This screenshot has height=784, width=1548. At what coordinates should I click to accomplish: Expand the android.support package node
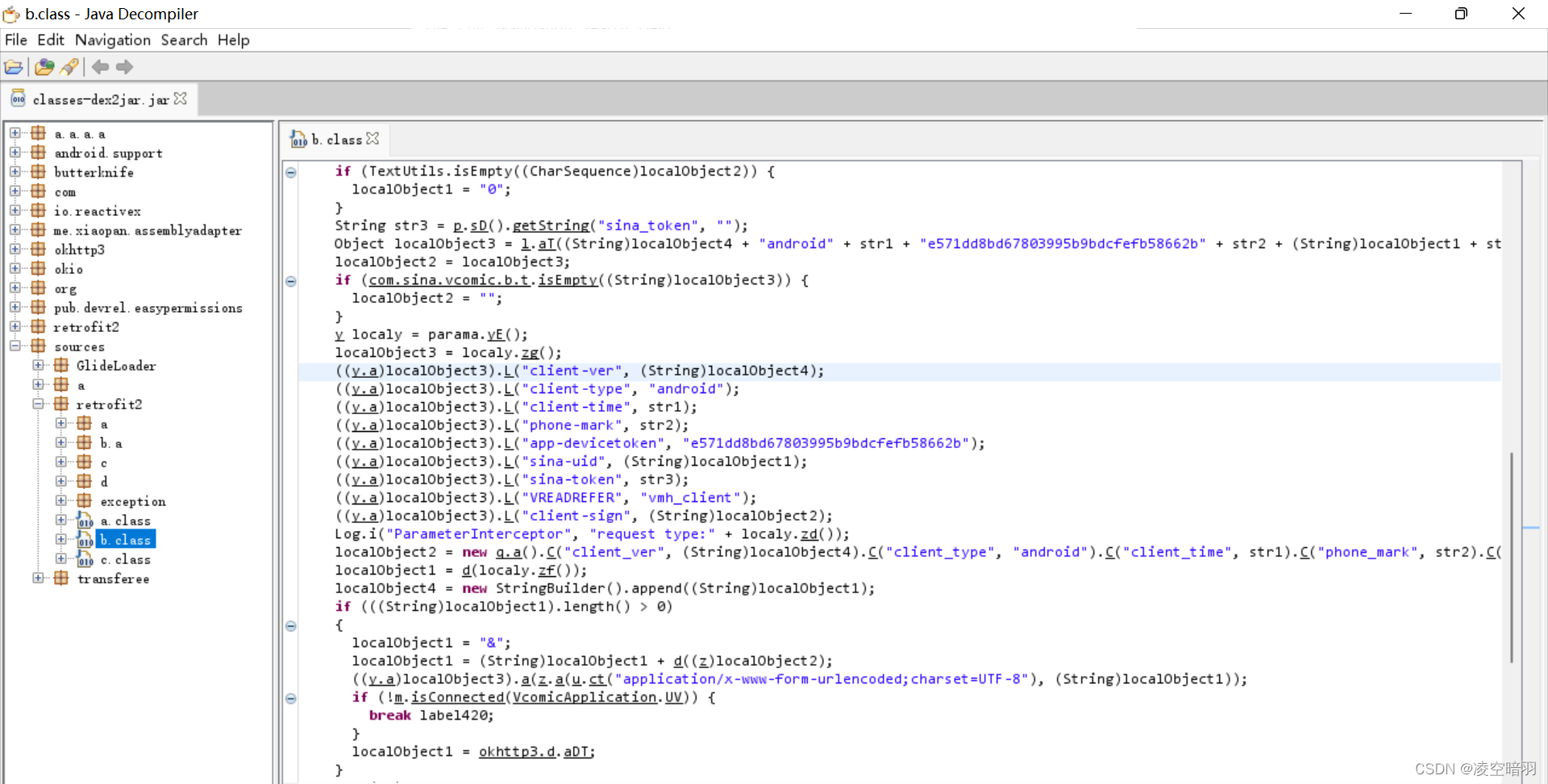click(x=15, y=152)
